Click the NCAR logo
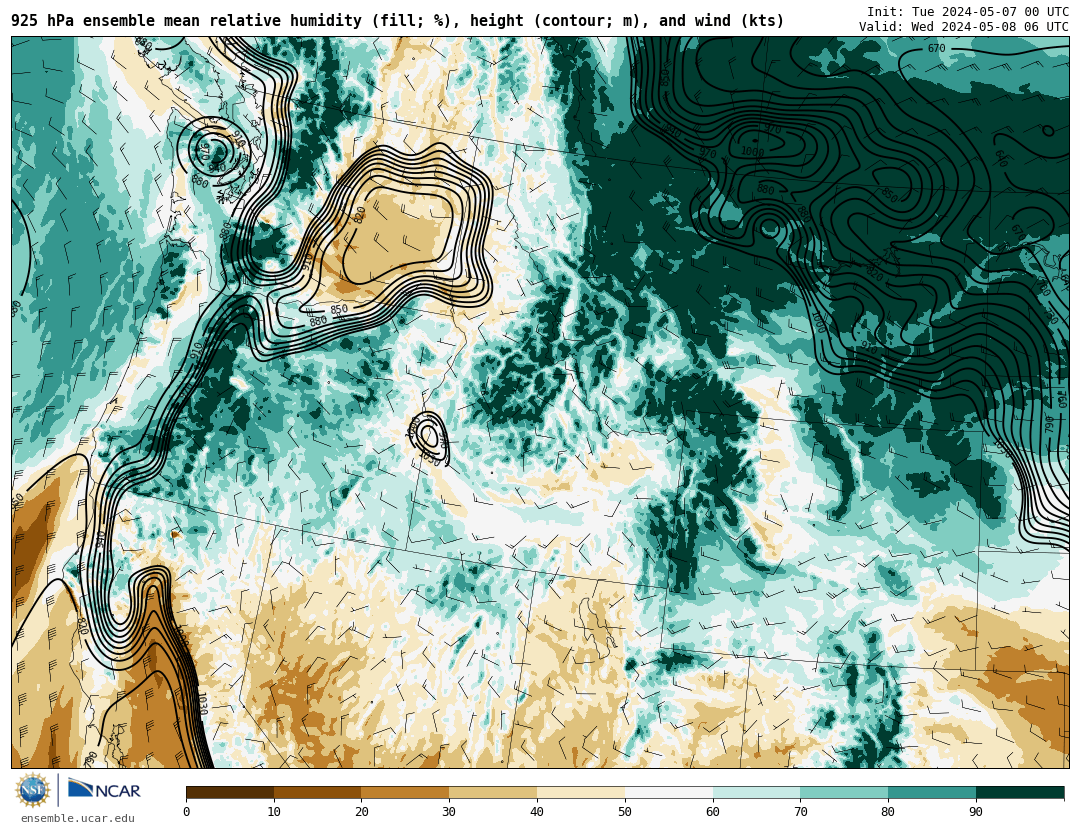1080x831 pixels. pyautogui.click(x=104, y=790)
